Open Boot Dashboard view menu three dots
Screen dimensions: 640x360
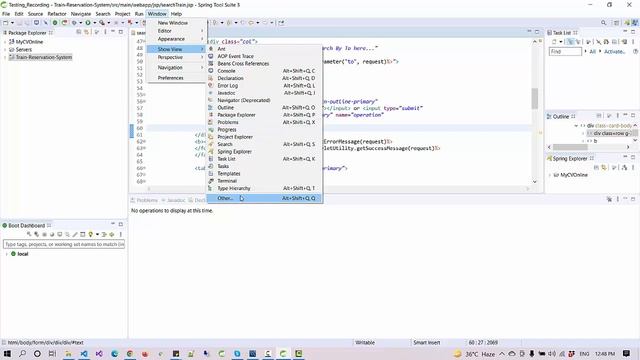click(x=121, y=235)
